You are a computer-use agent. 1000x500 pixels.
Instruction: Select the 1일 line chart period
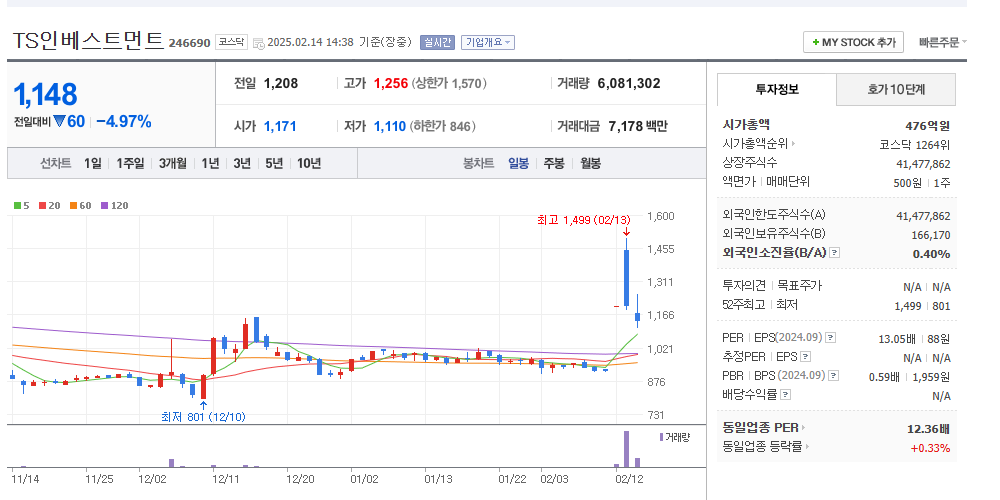92,163
